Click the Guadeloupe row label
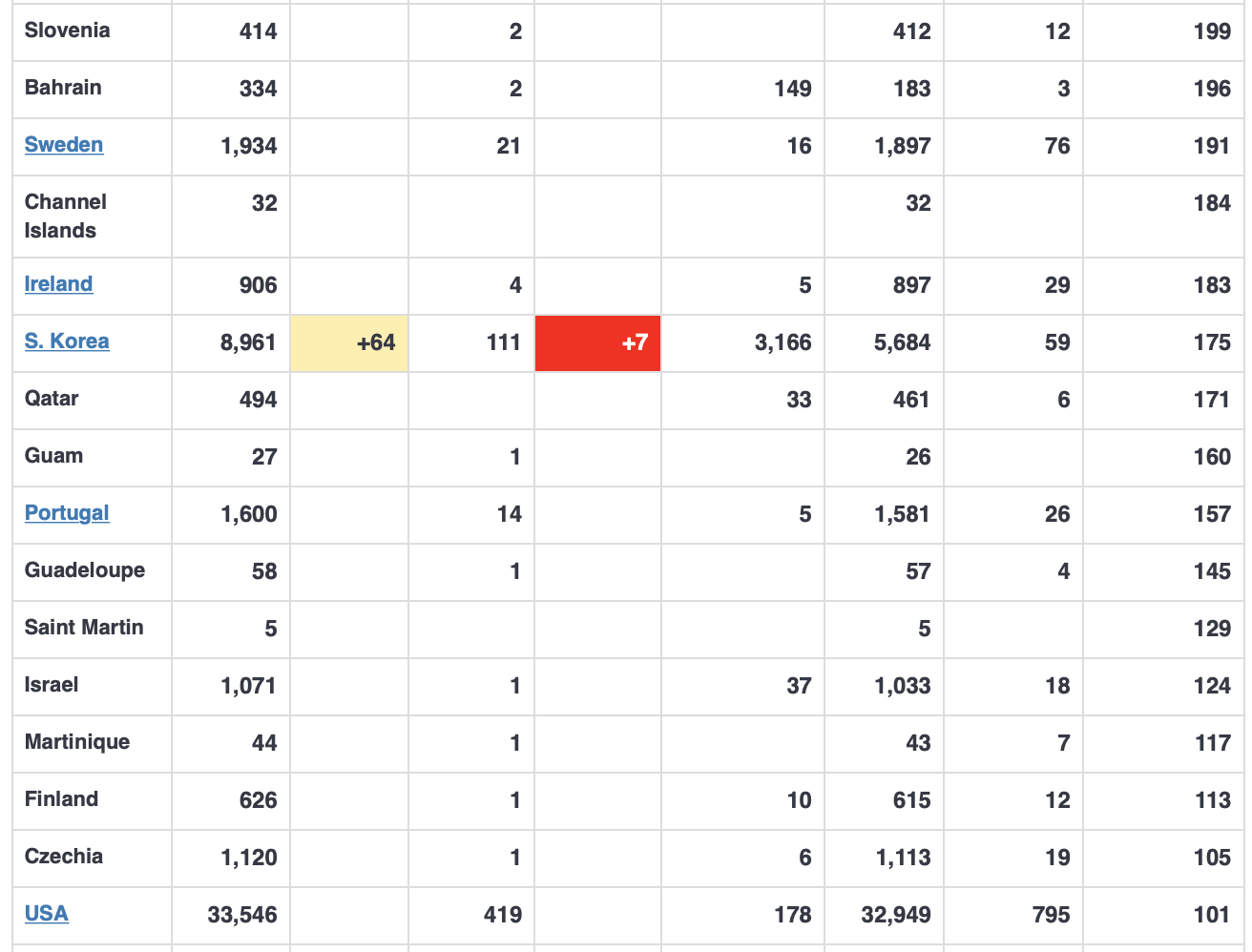 pos(85,570)
